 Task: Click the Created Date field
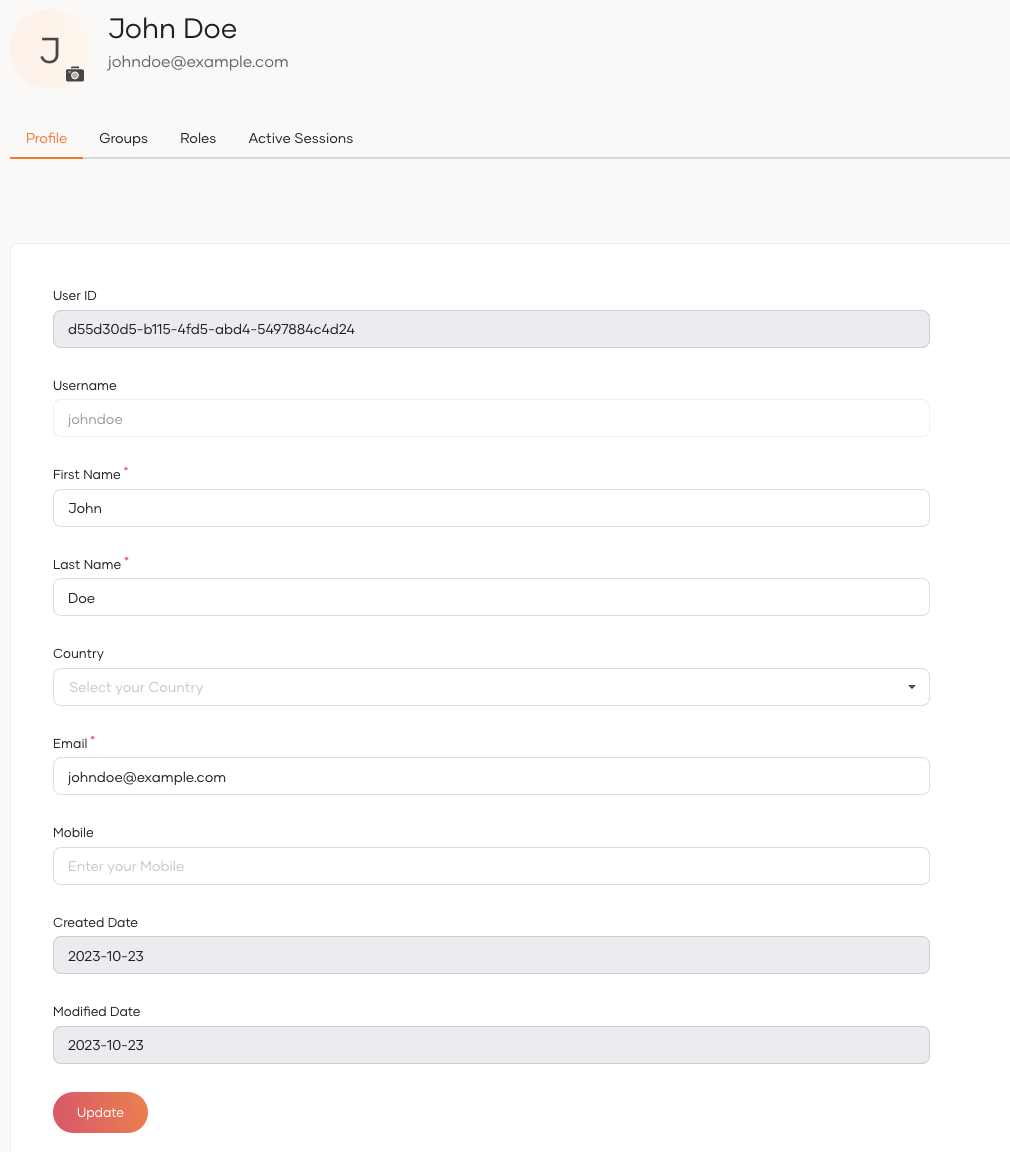[x=491, y=955]
